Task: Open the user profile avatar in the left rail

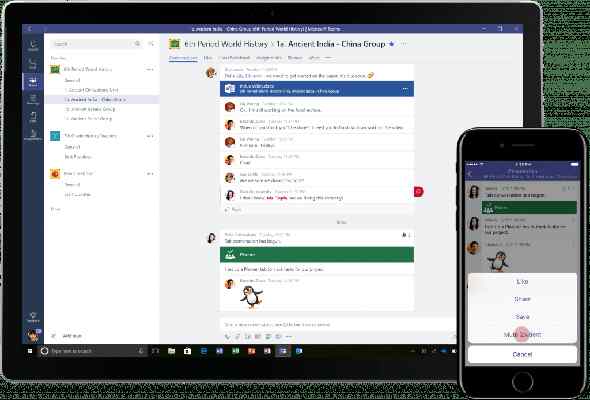Action: [x=33, y=335]
